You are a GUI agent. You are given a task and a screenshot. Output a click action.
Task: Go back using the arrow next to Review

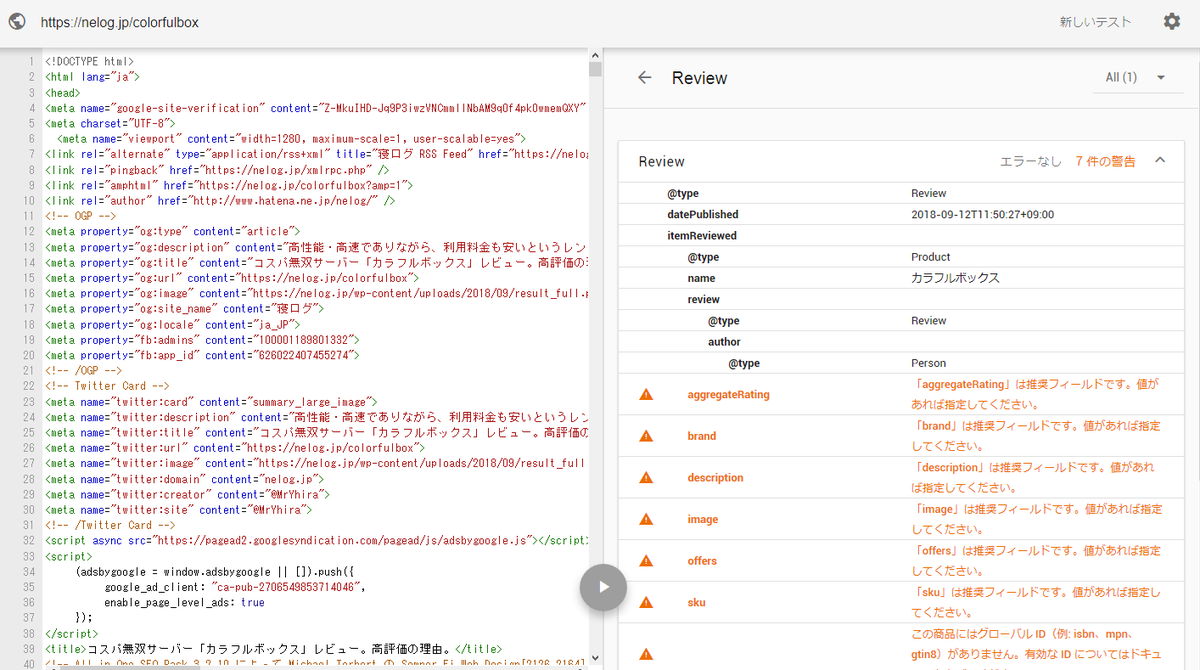tap(645, 77)
